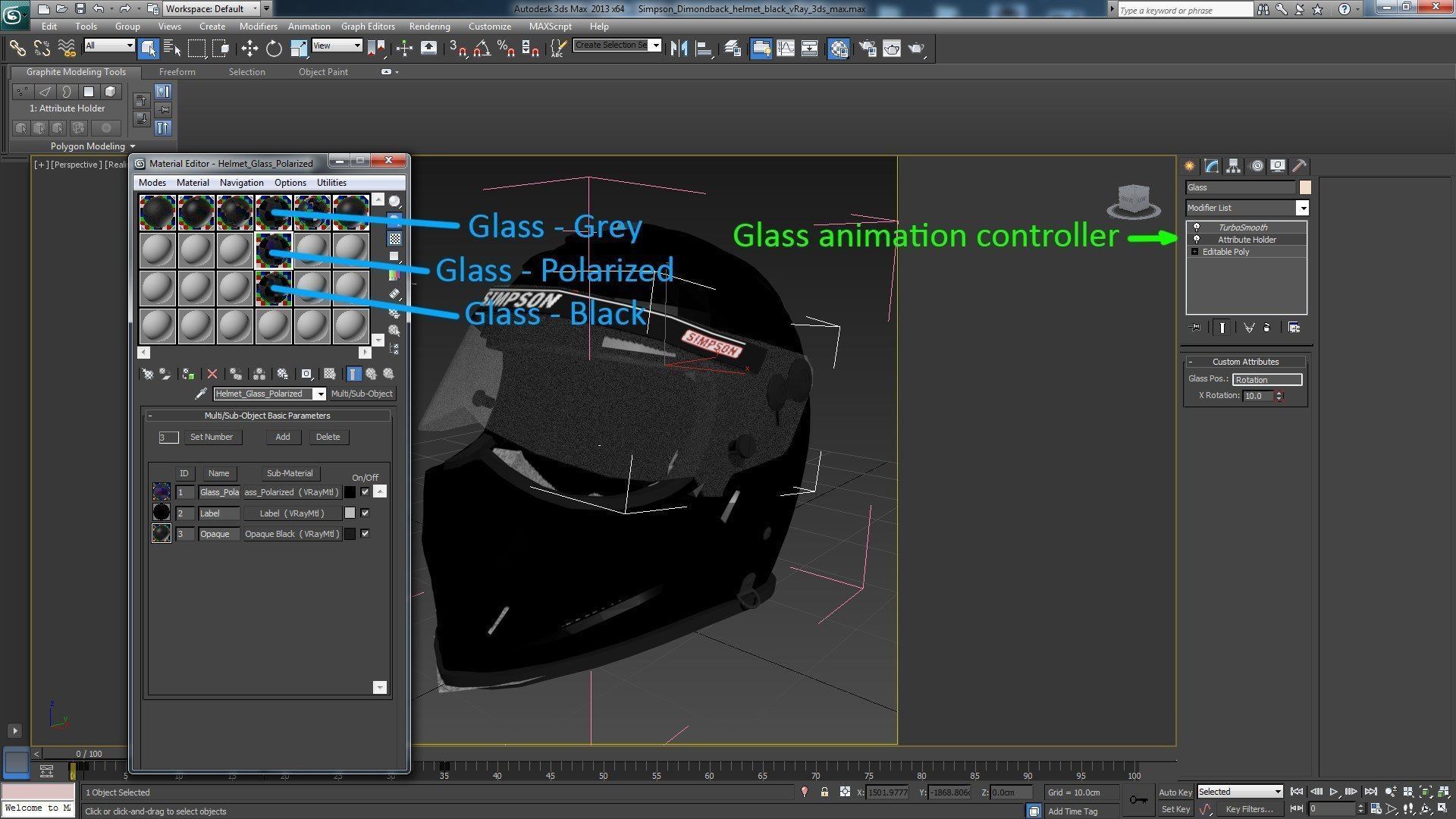The image size is (1456, 819).
Task: Disable the Opaque Black sub-material checkbox
Action: coord(365,534)
